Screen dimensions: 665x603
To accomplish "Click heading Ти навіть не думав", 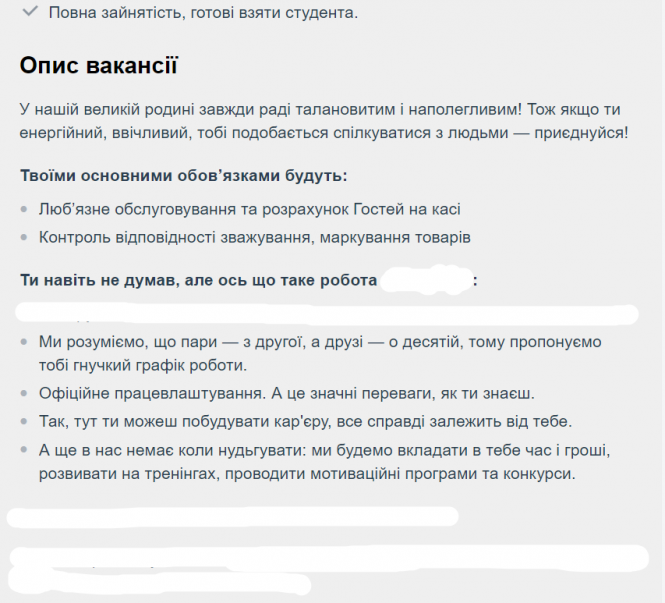I will coord(198,280).
